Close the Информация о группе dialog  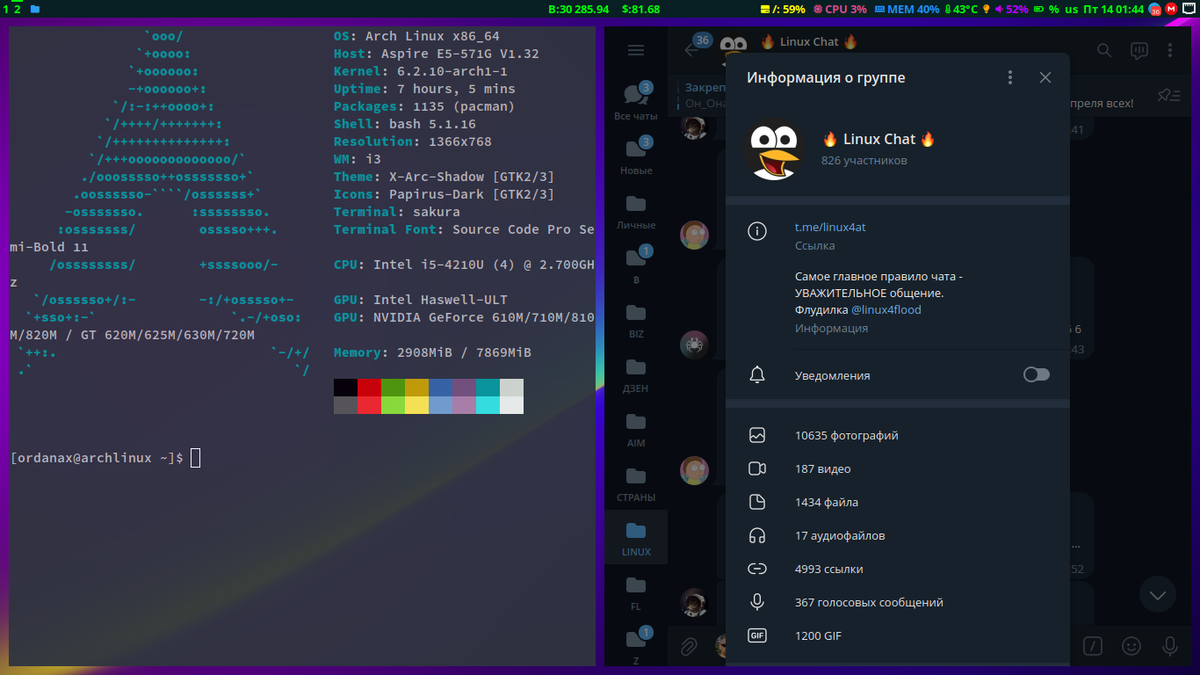click(1045, 77)
